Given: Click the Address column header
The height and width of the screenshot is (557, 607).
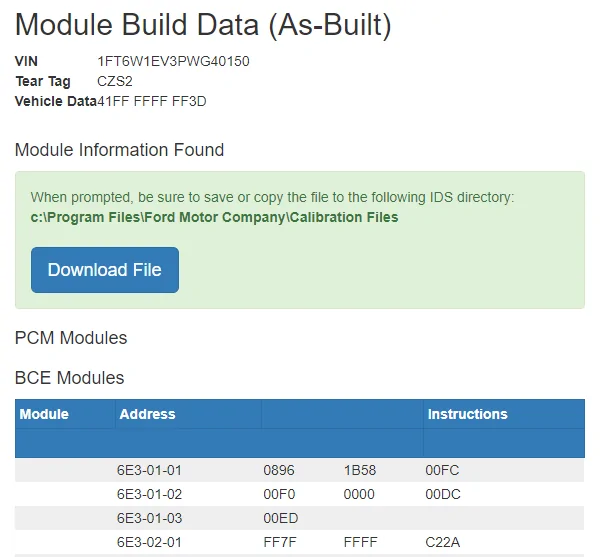Looking at the screenshot, I should tap(147, 414).
